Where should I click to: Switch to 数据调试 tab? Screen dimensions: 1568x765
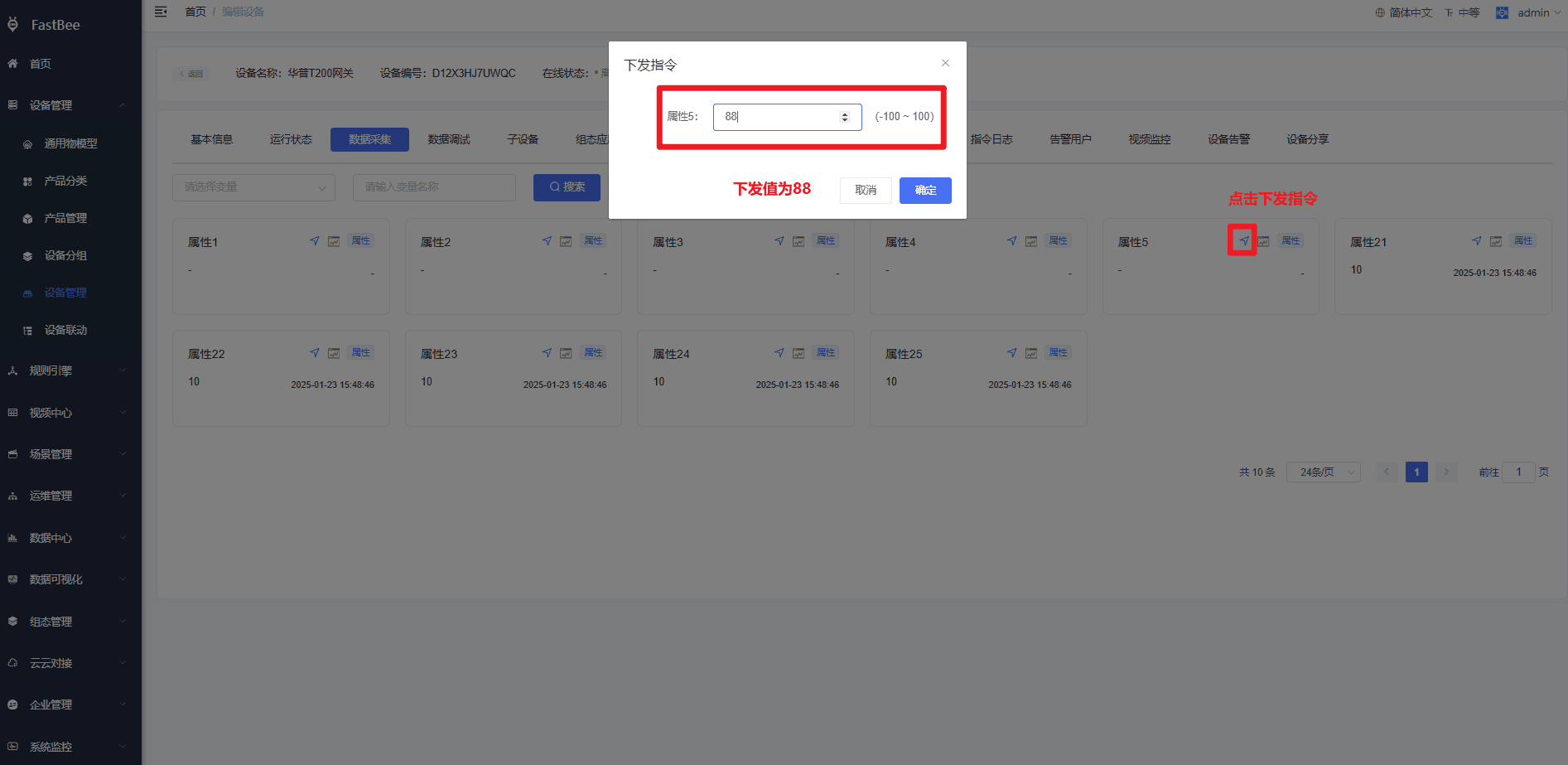click(x=449, y=139)
